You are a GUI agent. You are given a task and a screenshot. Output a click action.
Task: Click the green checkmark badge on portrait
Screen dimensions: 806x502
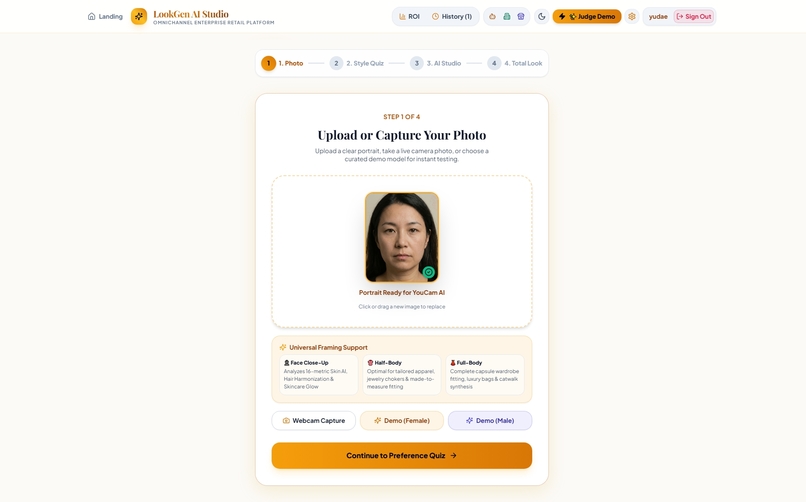click(429, 272)
